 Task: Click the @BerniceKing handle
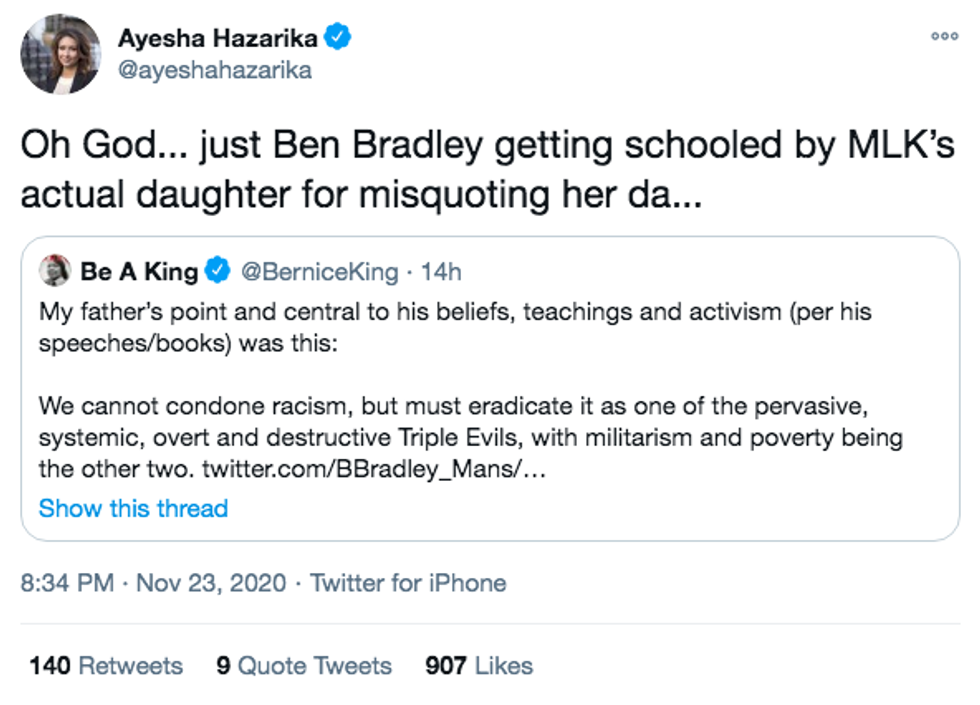point(318,271)
